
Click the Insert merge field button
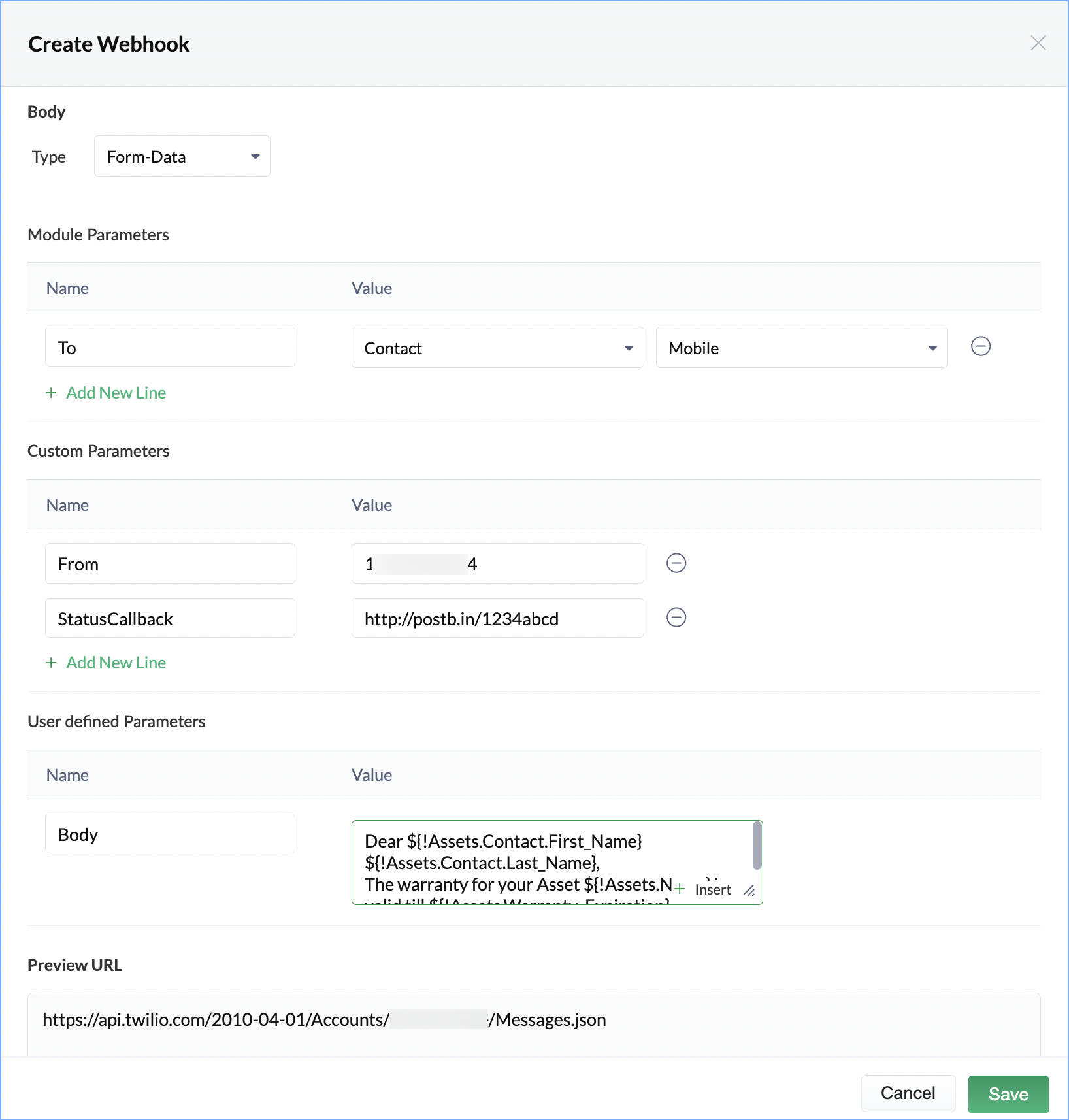(706, 889)
